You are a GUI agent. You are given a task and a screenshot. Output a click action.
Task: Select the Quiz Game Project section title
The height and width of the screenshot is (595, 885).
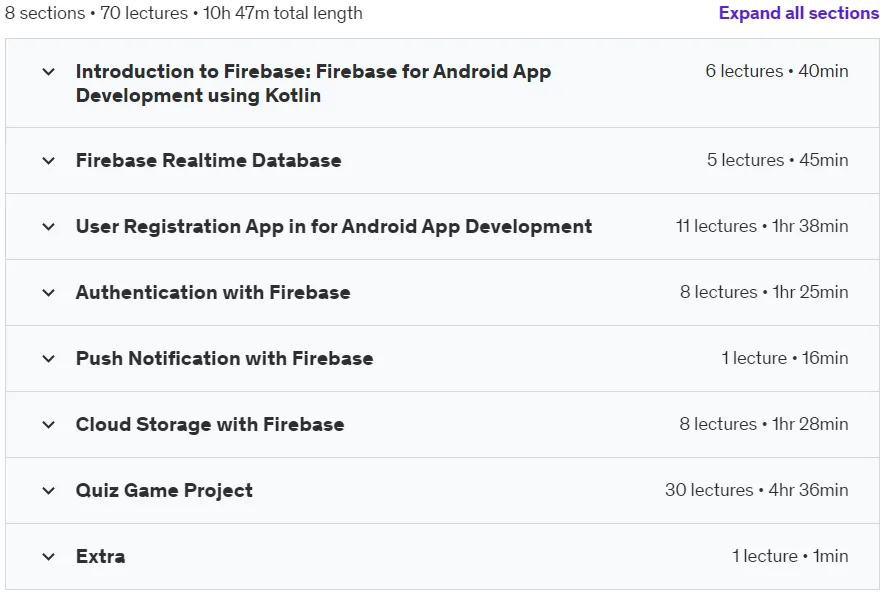[x=164, y=491]
